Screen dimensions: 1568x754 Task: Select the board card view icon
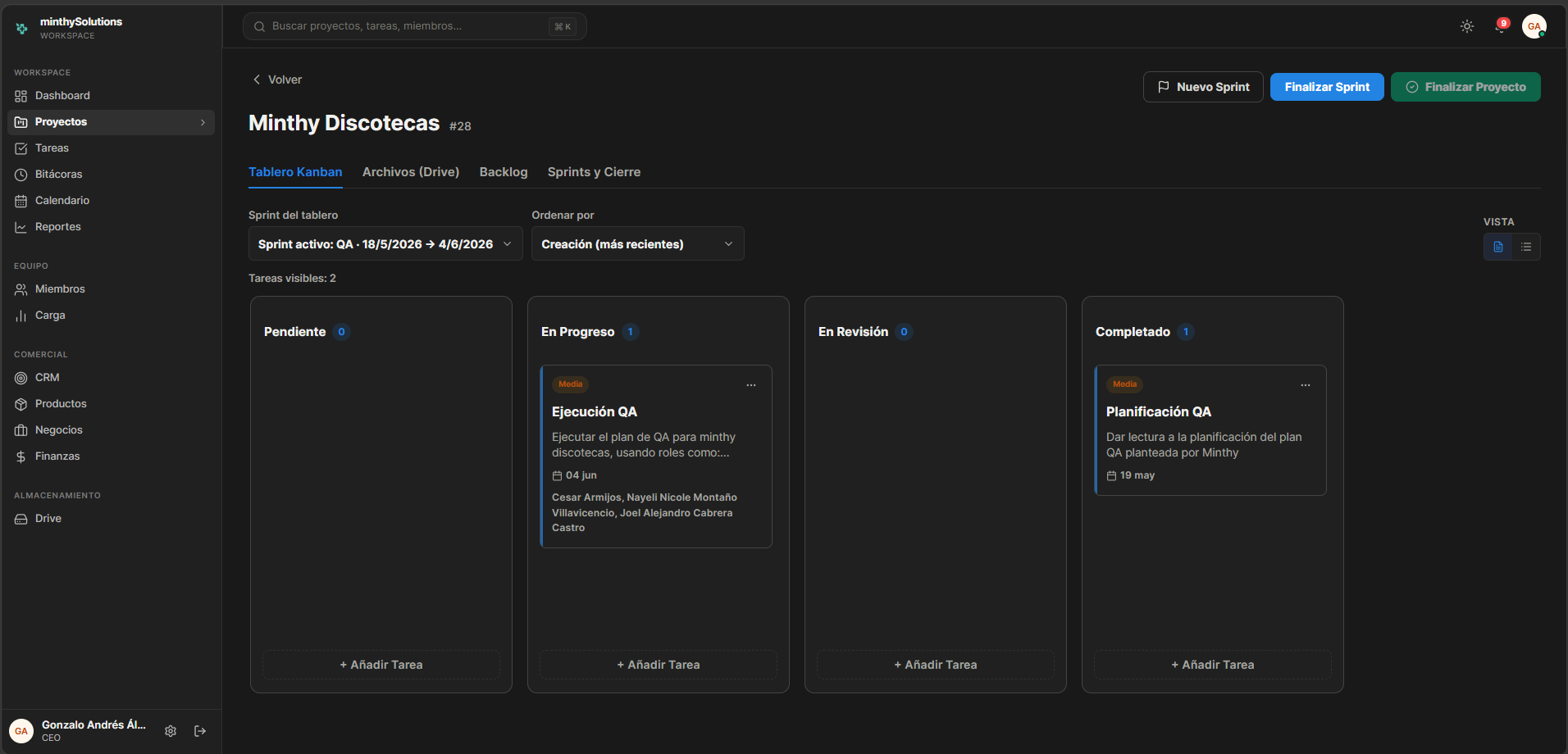pos(1498,247)
